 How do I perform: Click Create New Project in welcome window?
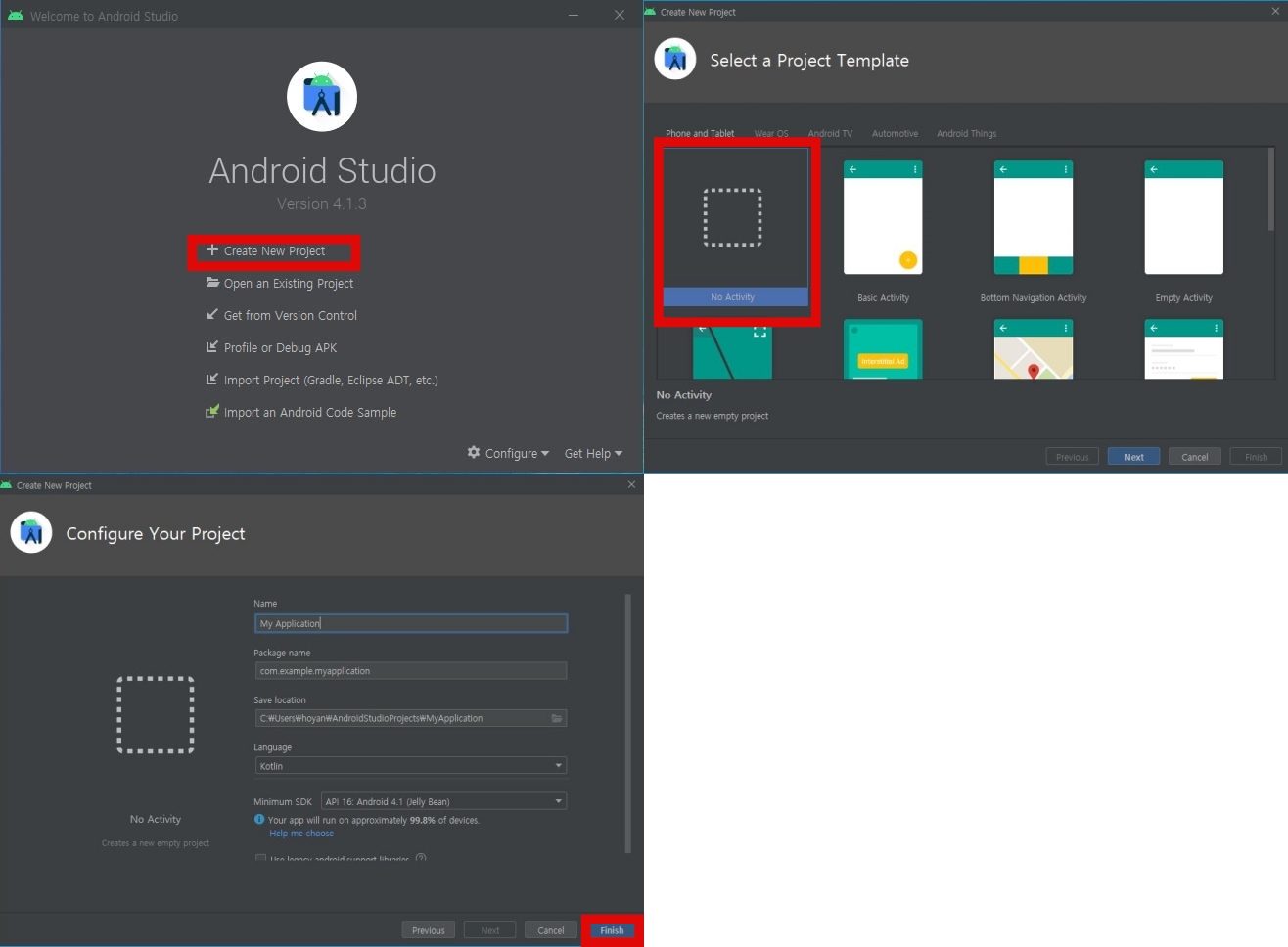tap(274, 251)
